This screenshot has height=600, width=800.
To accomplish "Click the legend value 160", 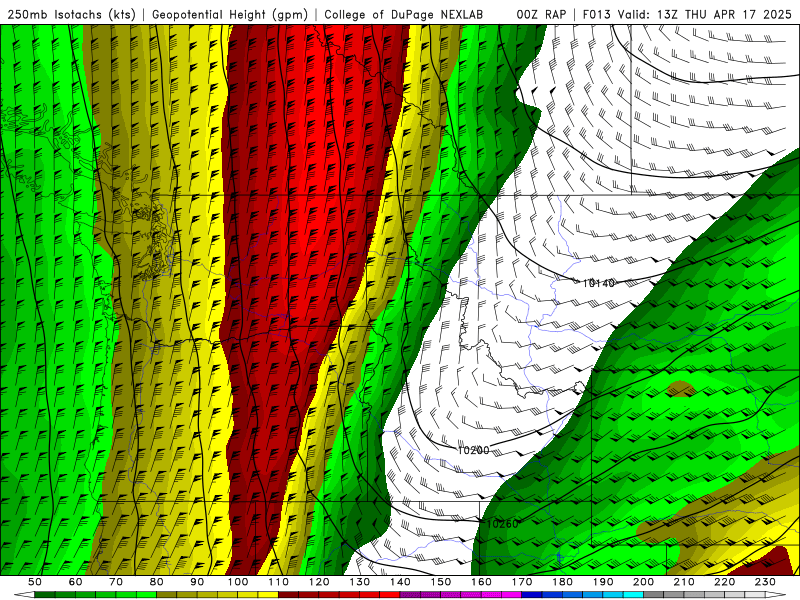I will (x=482, y=582).
